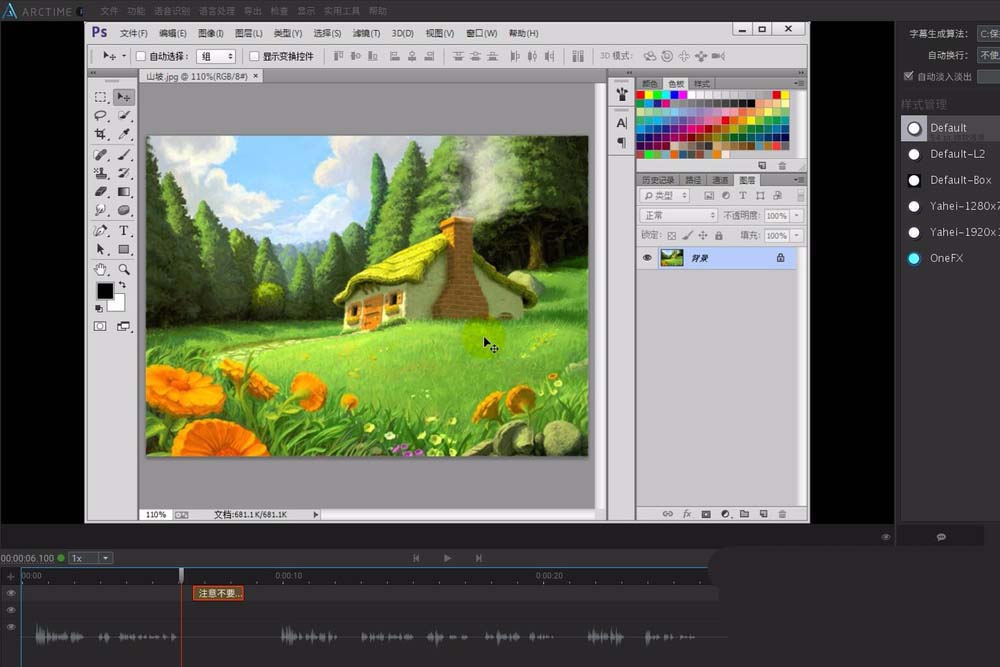Click the chat bubble icon below the style list

click(x=941, y=537)
